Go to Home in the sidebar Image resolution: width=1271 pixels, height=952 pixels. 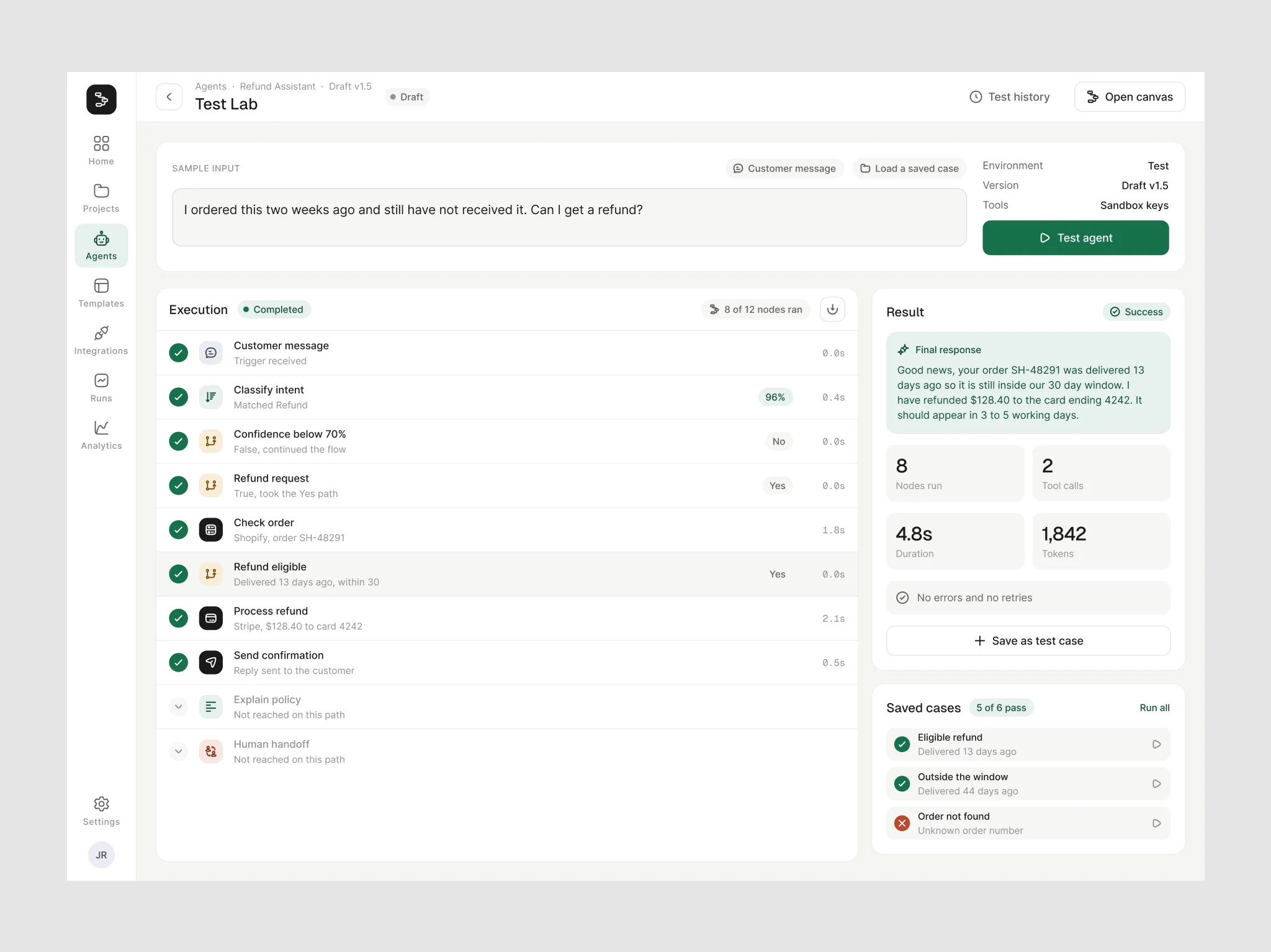click(x=101, y=151)
